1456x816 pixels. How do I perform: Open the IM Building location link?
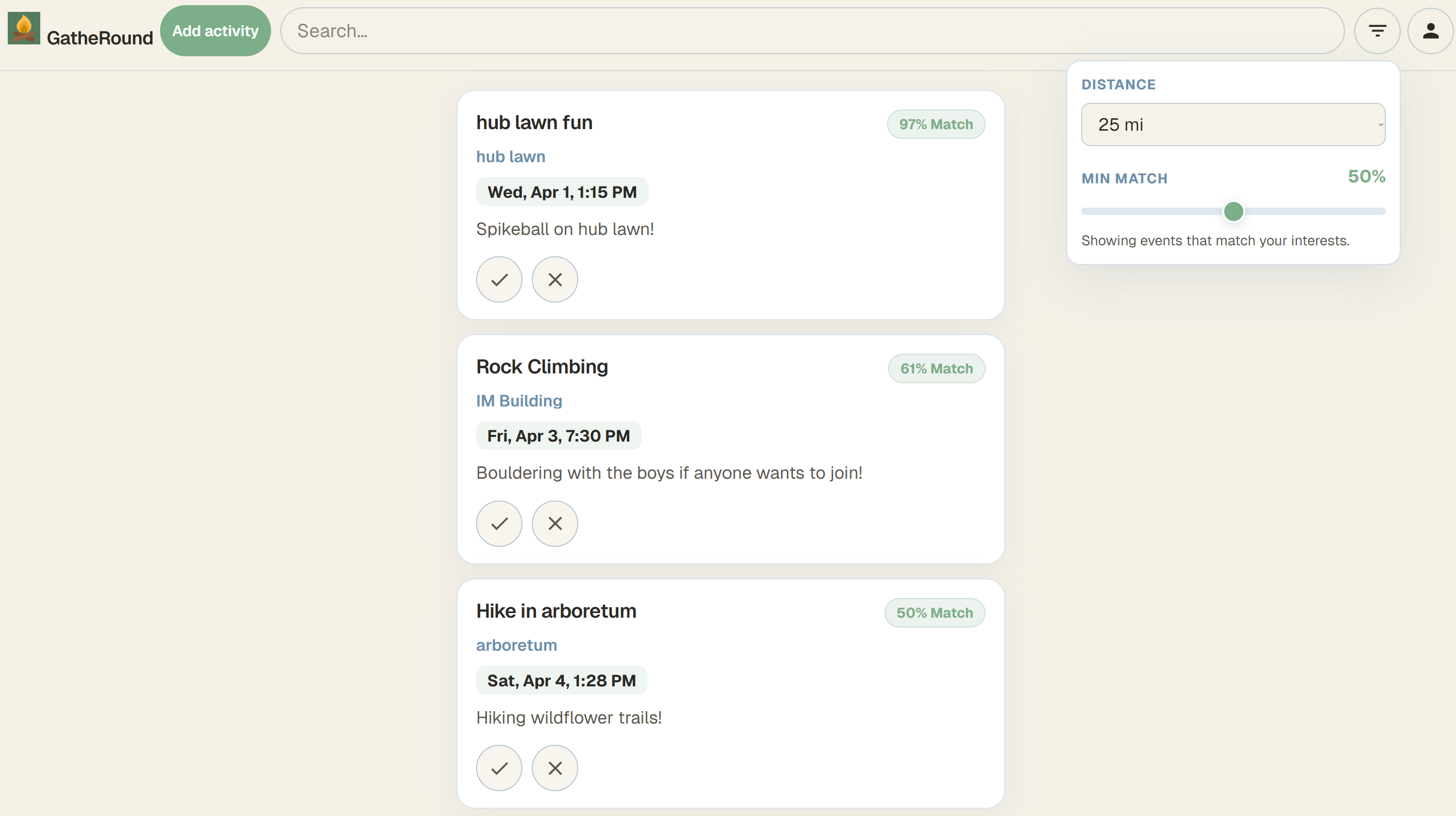[x=519, y=401]
